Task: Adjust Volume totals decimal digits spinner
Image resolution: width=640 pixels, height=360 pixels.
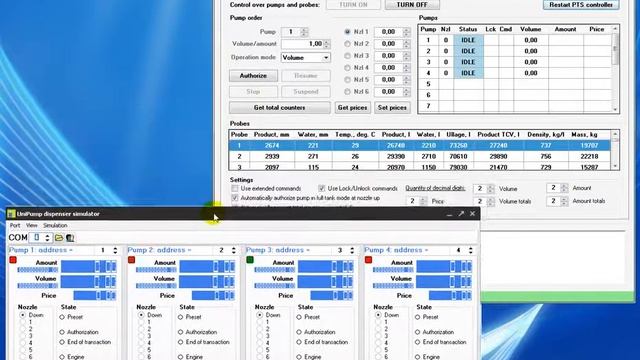Action: (x=490, y=201)
